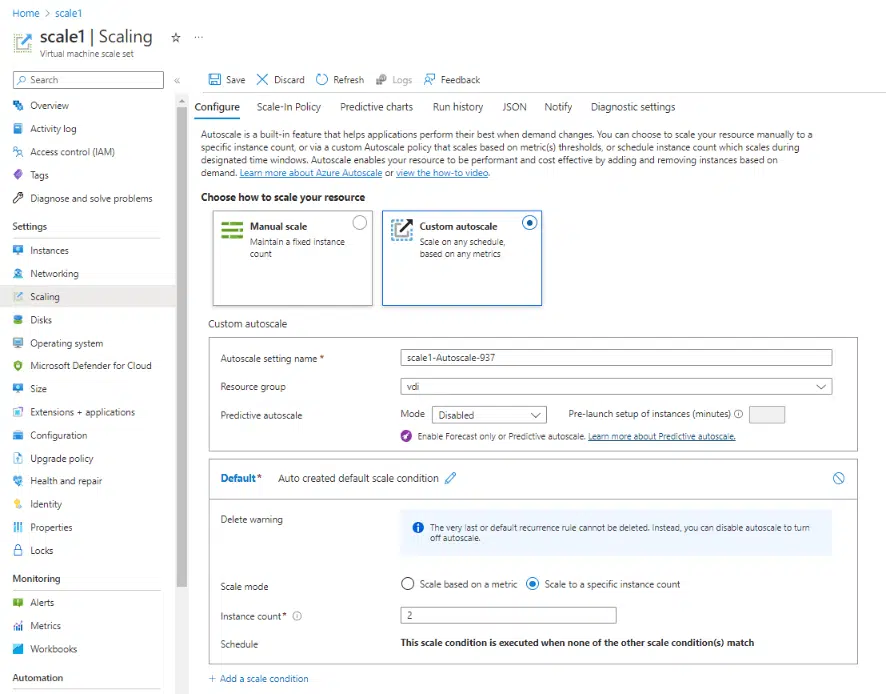Screen dimensions: 886x694
Task: Click the info icon beside Instance count
Action: pyautogui.click(x=297, y=616)
